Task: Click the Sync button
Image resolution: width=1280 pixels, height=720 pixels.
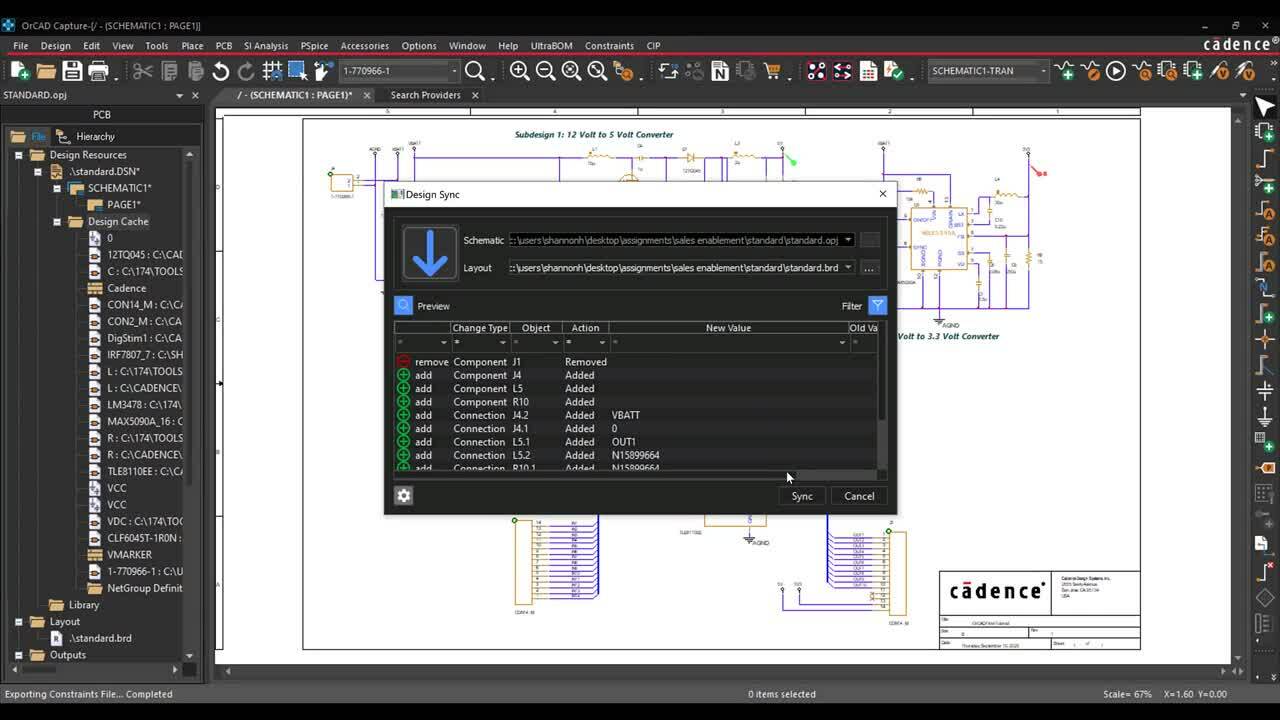Action: point(801,495)
